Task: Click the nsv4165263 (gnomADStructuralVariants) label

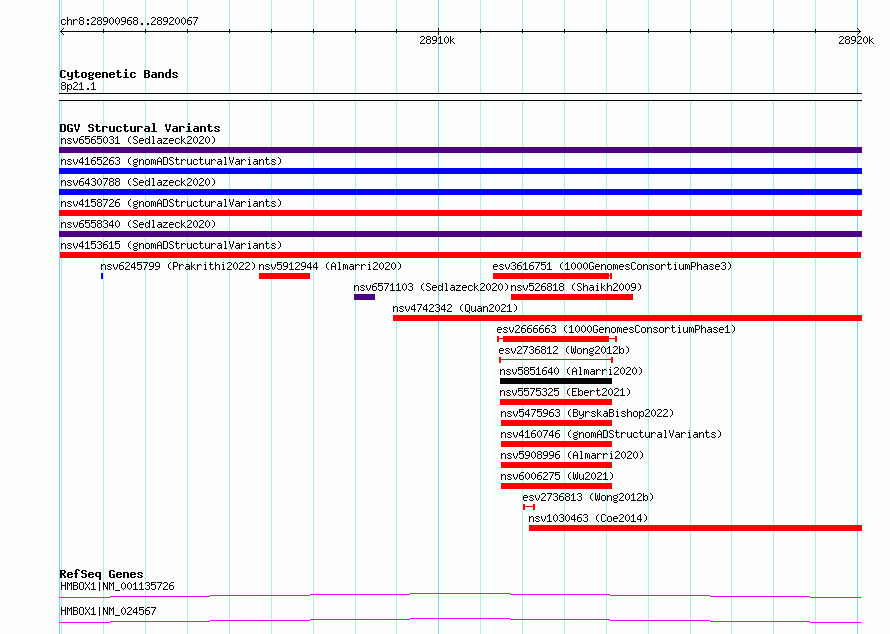Action: pos(171,161)
